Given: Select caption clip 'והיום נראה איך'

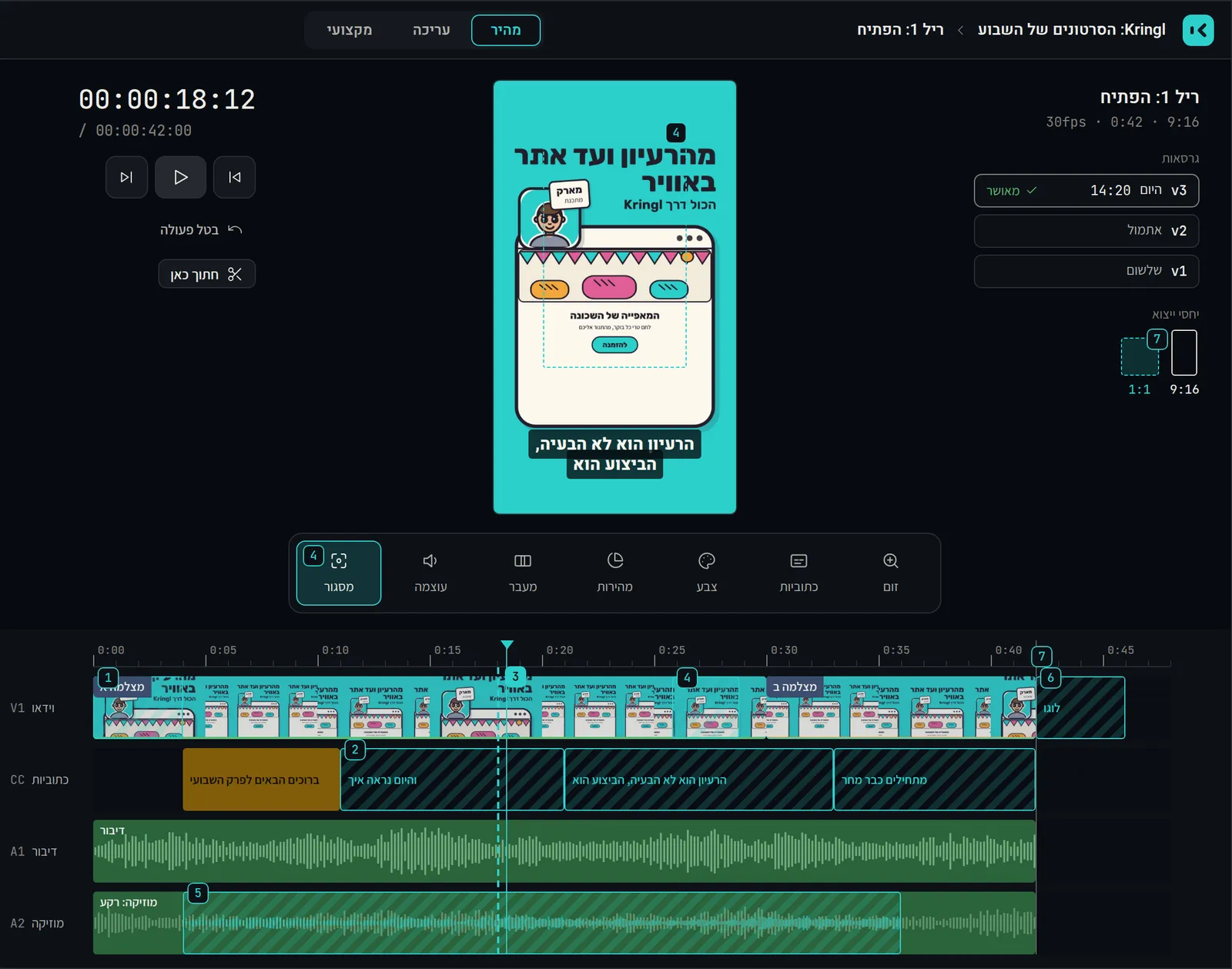Looking at the screenshot, I should coord(452,780).
